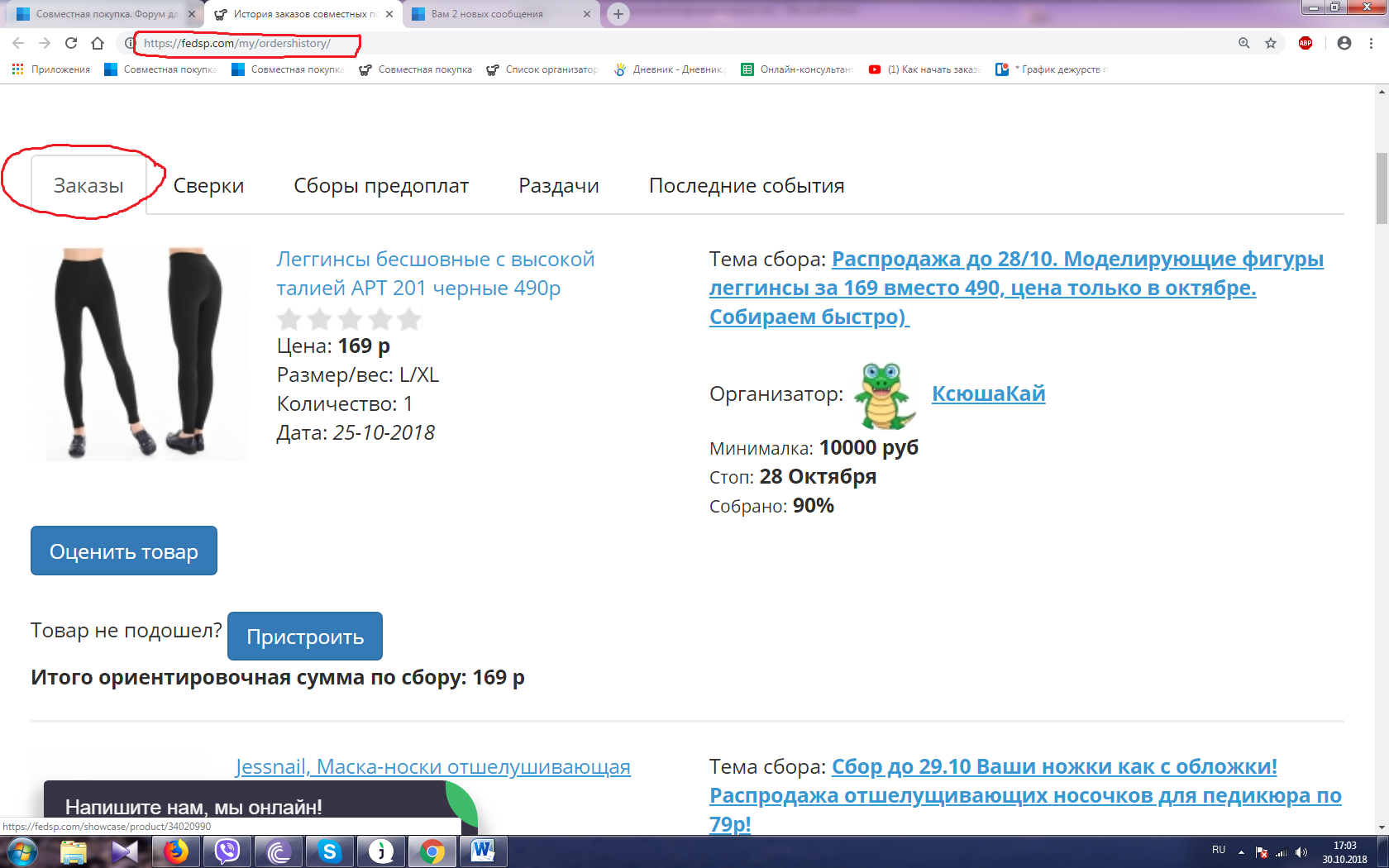The width and height of the screenshot is (1389, 868).
Task: Open the Chrome profile account icon
Action: pyautogui.click(x=1344, y=43)
